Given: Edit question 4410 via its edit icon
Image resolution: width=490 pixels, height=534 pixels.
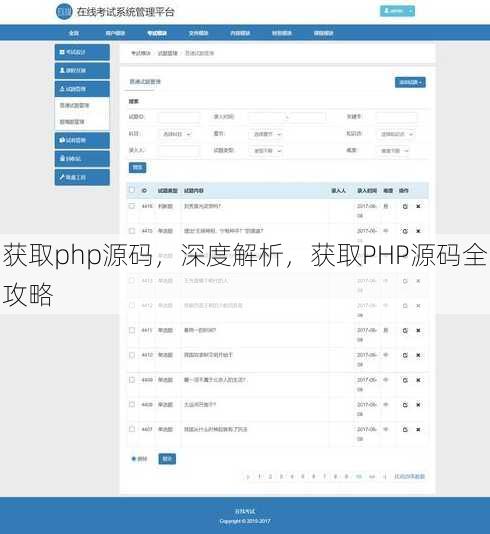Looking at the screenshot, I should [x=405, y=355].
